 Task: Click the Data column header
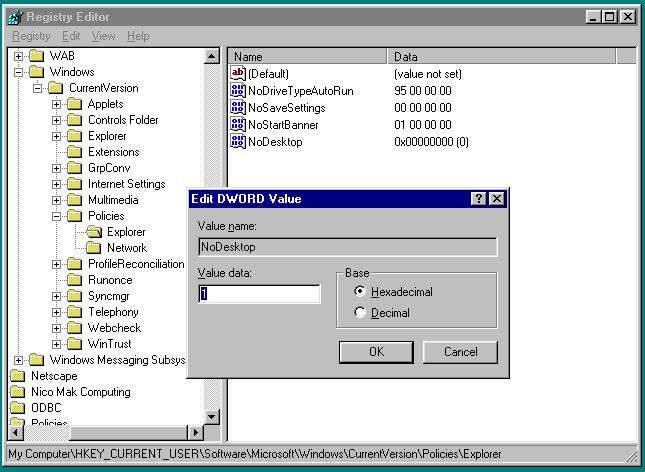coord(501,57)
